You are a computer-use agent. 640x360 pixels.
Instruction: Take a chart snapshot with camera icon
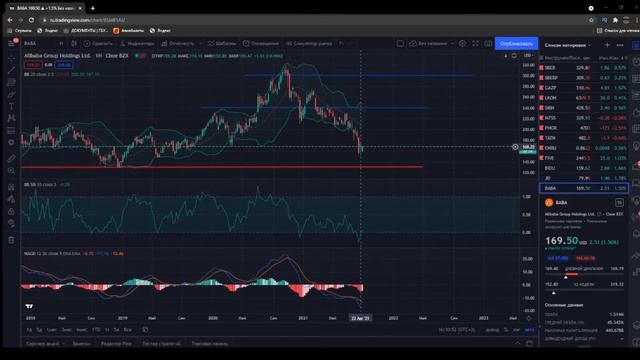click(488, 43)
